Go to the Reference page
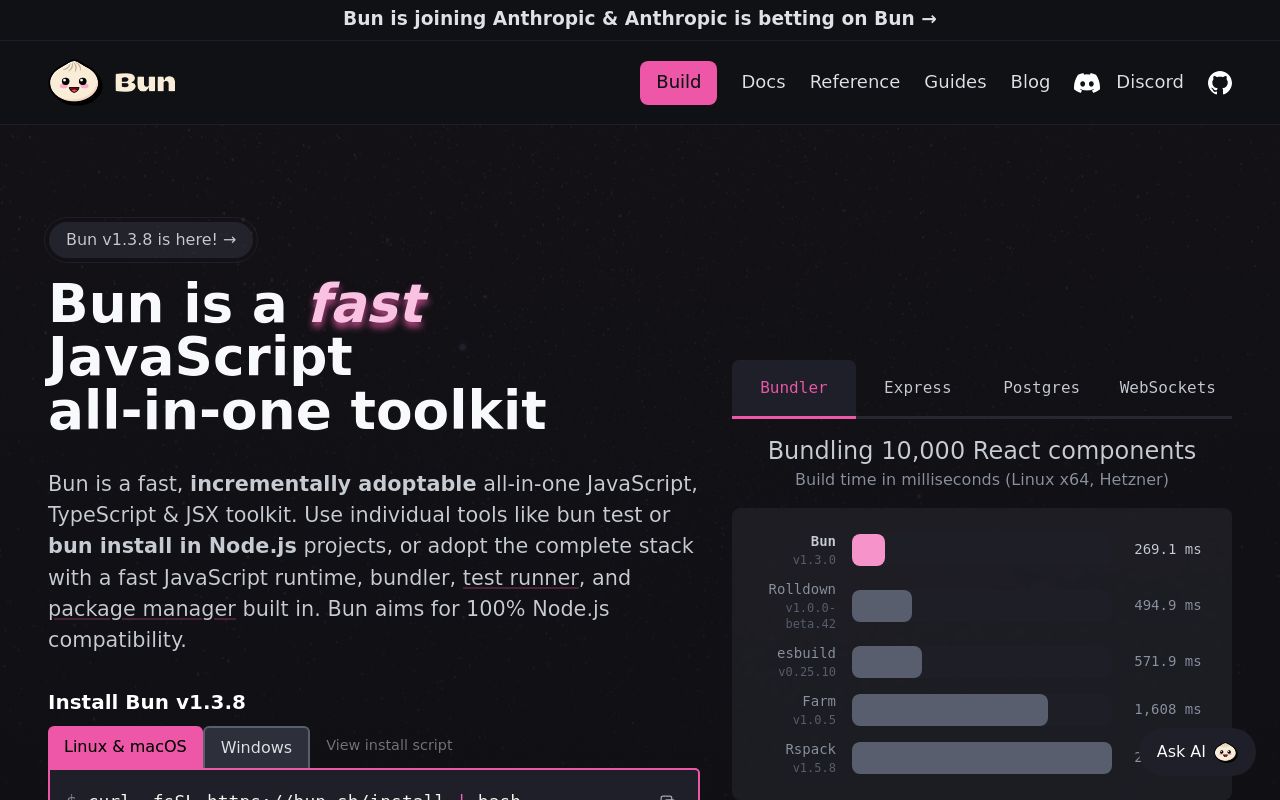The height and width of the screenshot is (800, 1280). point(854,82)
